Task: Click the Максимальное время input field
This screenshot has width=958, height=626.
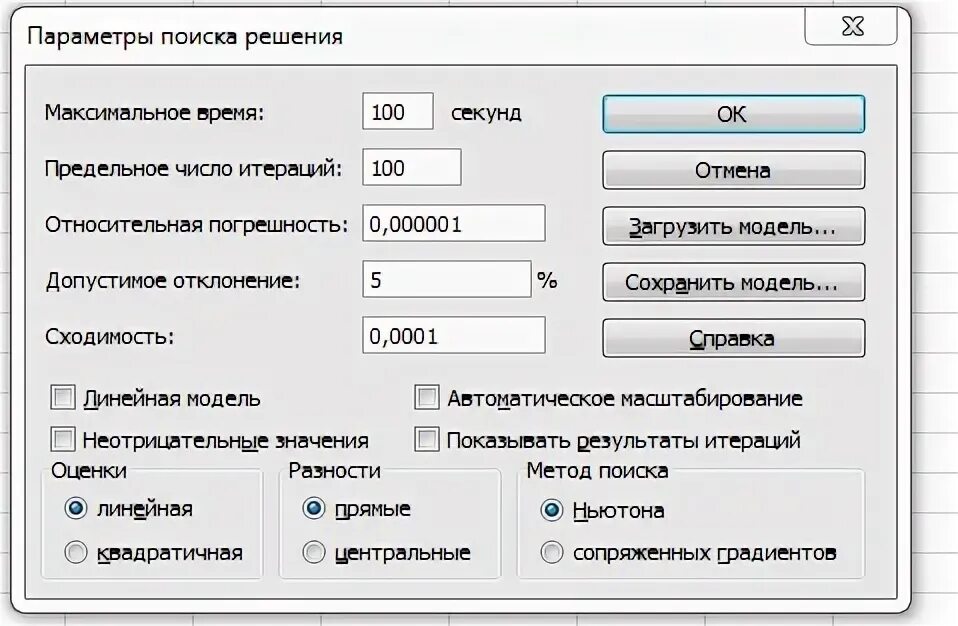Action: (x=398, y=111)
